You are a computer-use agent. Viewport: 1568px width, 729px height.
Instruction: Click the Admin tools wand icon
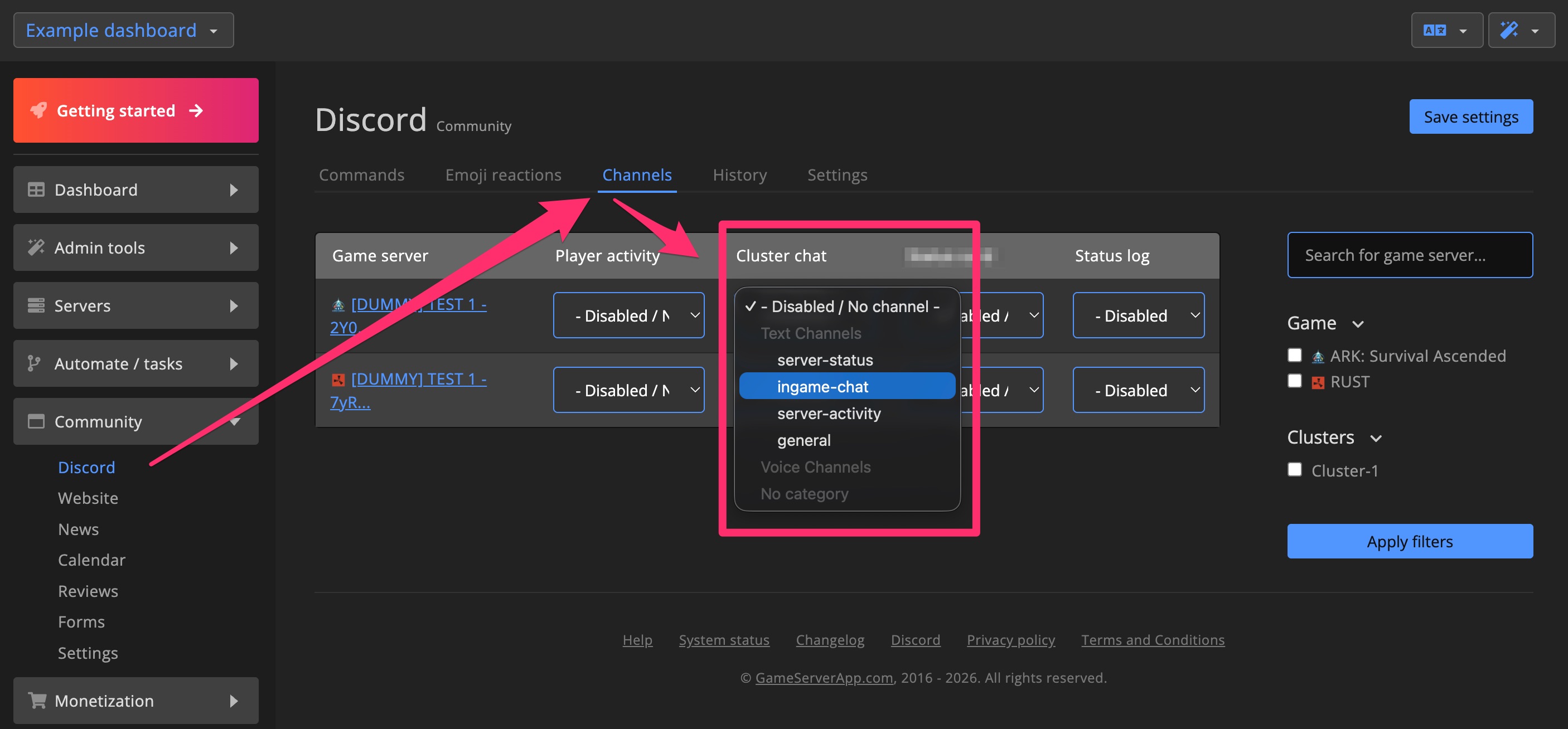click(x=35, y=247)
